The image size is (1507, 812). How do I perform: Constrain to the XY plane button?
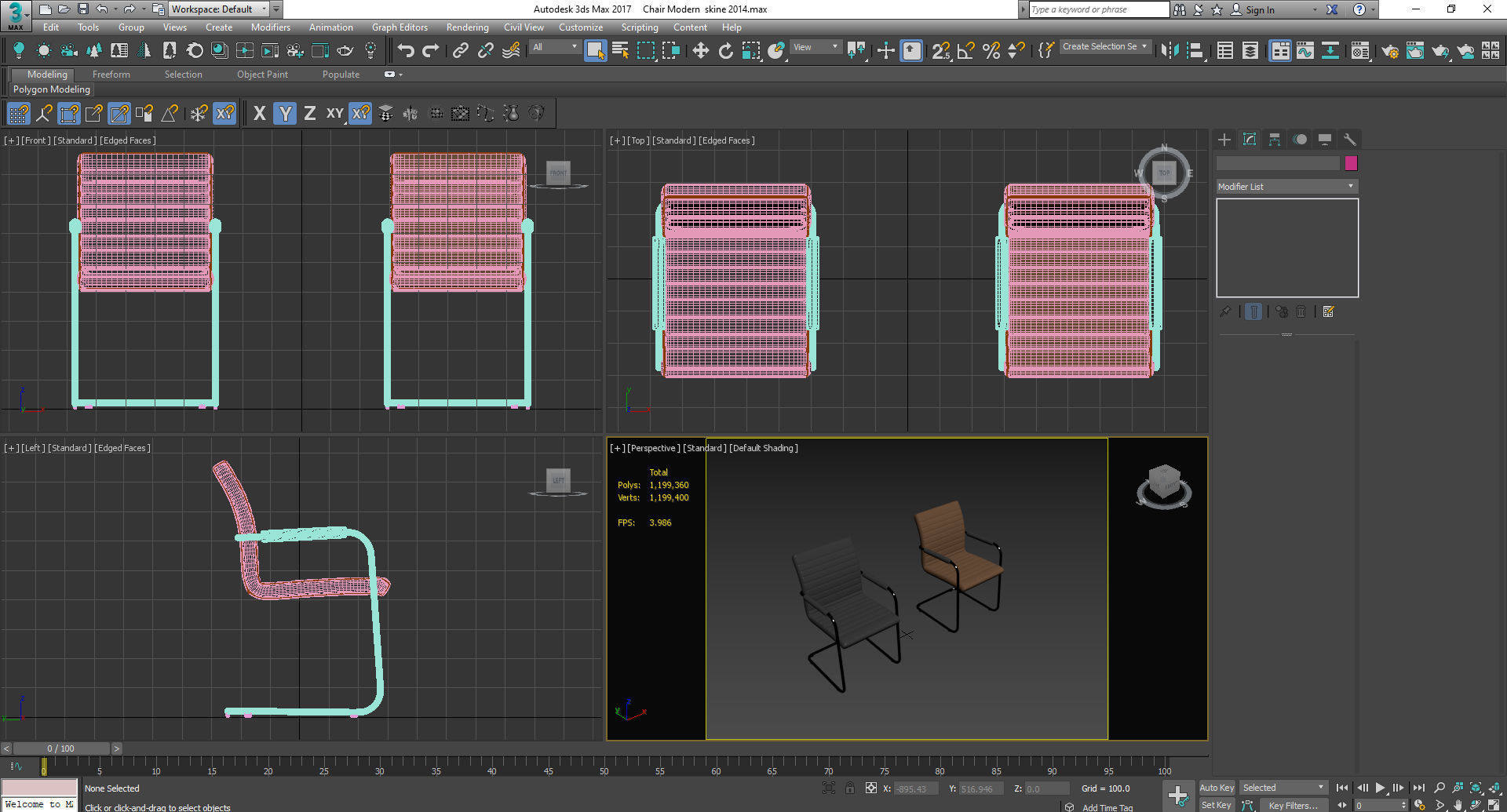(335, 114)
